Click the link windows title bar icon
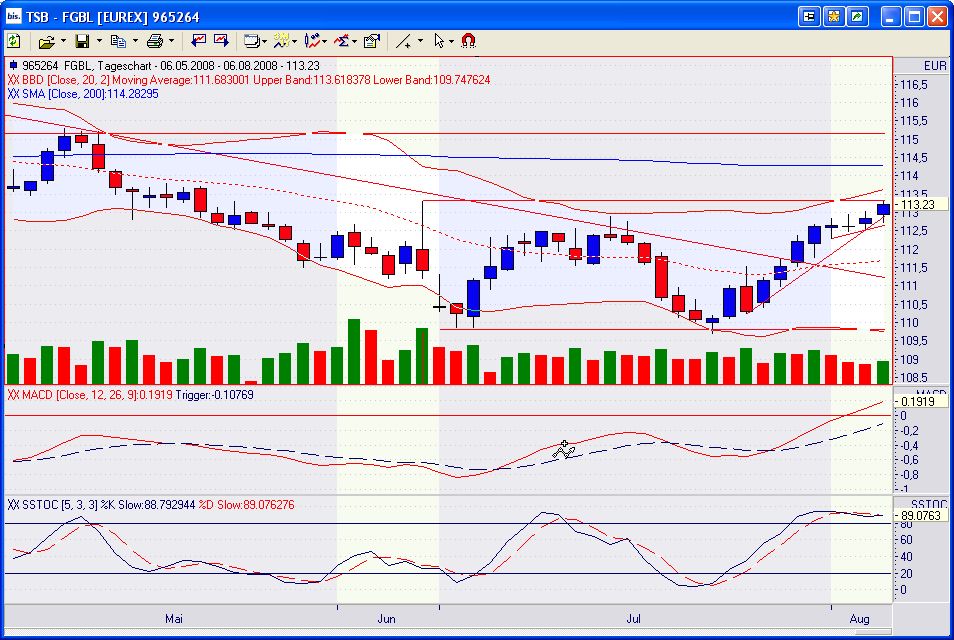The image size is (954, 640). click(809, 16)
